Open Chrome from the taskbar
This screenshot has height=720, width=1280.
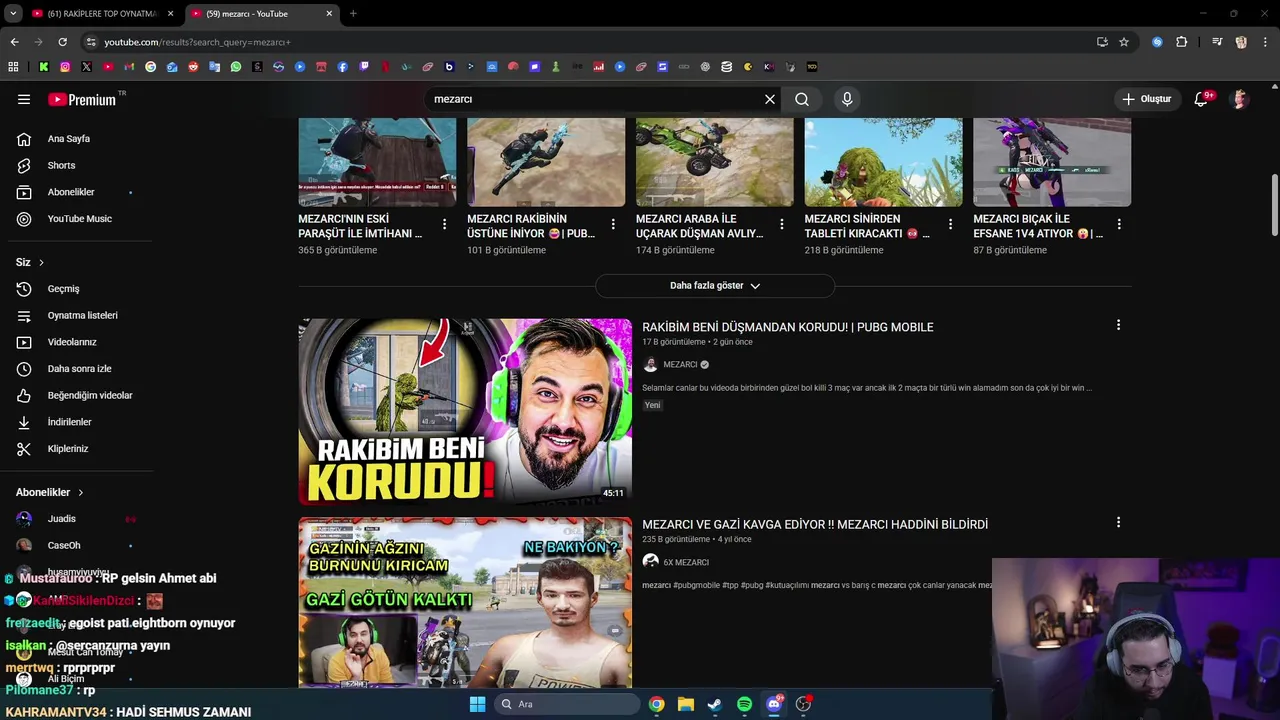click(656, 704)
